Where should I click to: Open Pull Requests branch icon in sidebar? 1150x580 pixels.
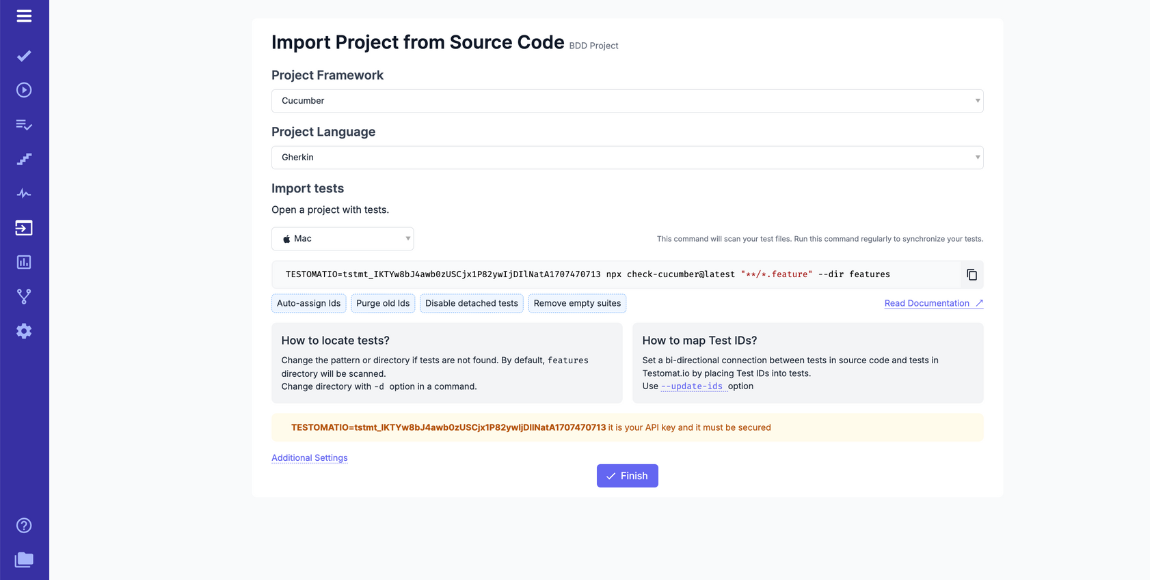point(24,295)
